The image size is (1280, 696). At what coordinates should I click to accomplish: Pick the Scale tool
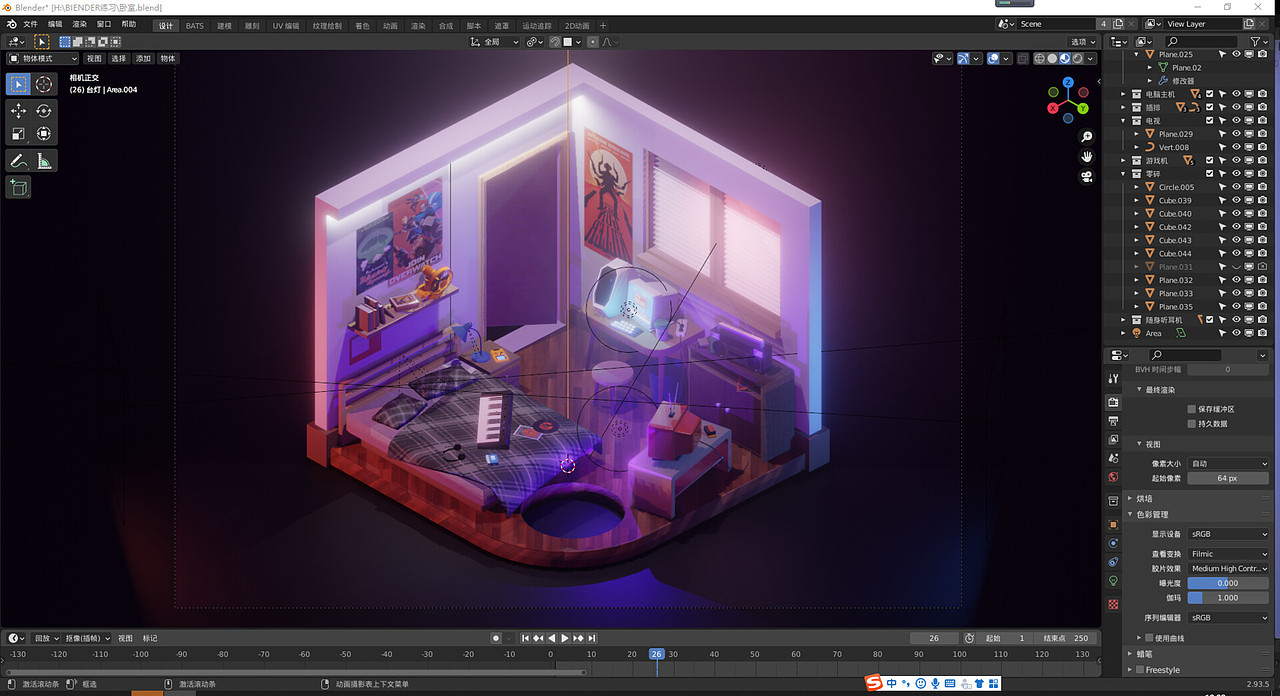18,134
